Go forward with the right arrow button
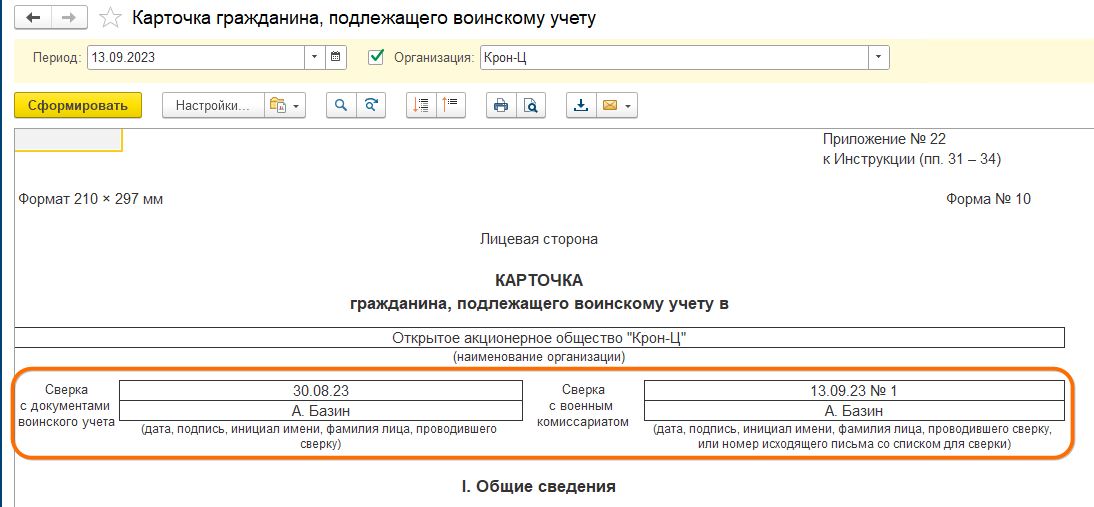 [69, 18]
